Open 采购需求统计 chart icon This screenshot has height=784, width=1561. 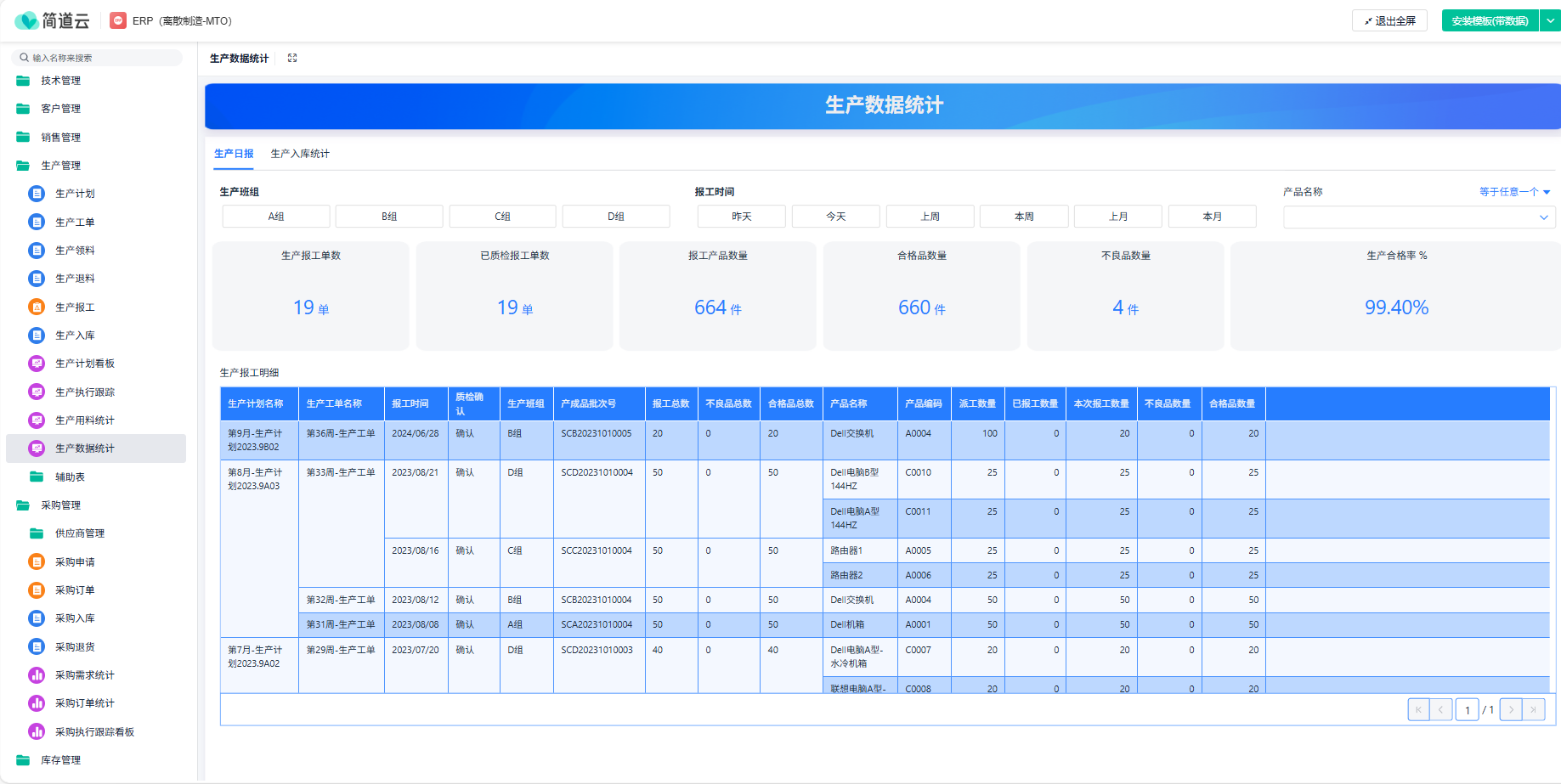[x=37, y=675]
